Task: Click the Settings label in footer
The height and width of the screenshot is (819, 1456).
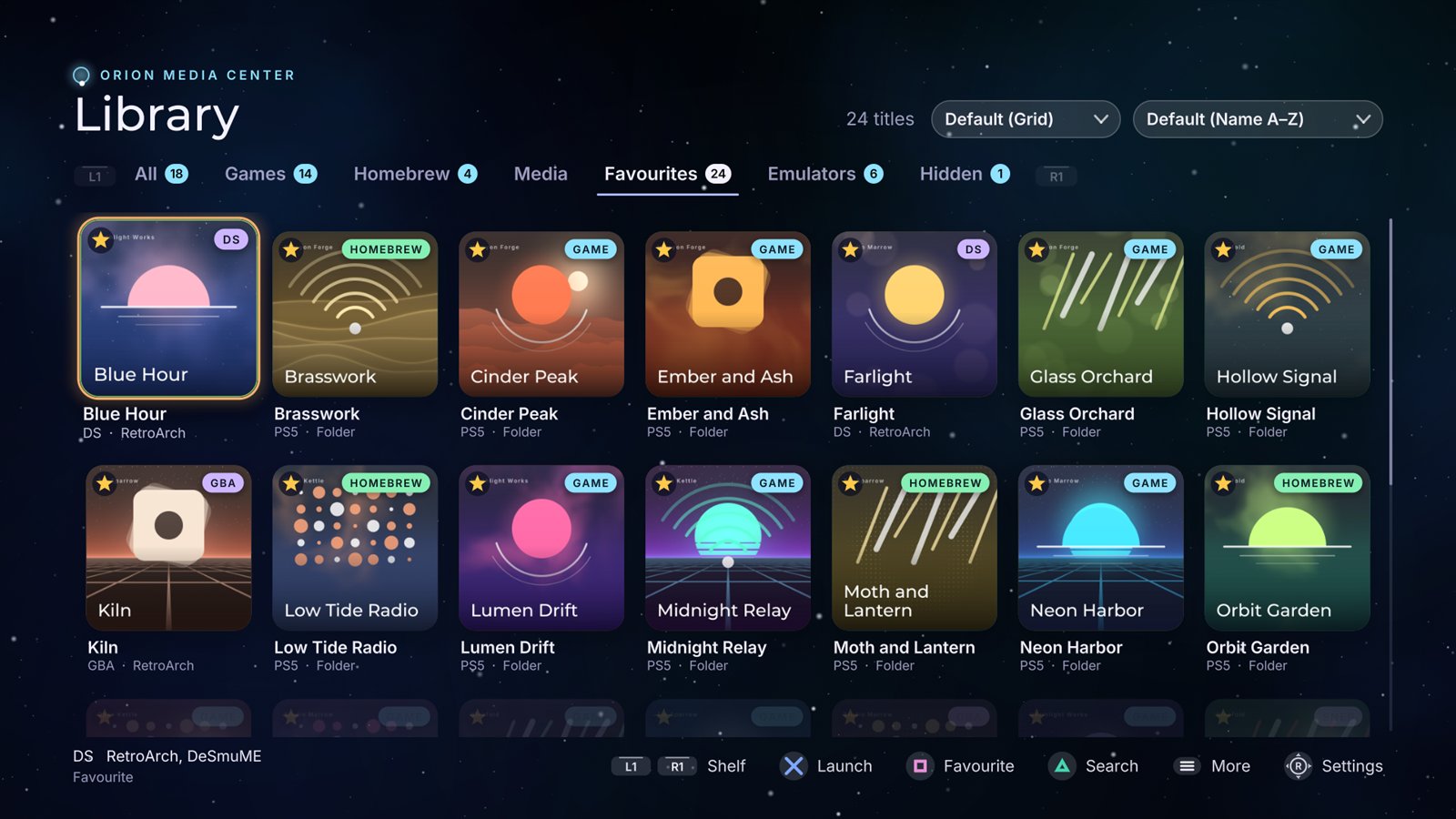Action: [1352, 766]
